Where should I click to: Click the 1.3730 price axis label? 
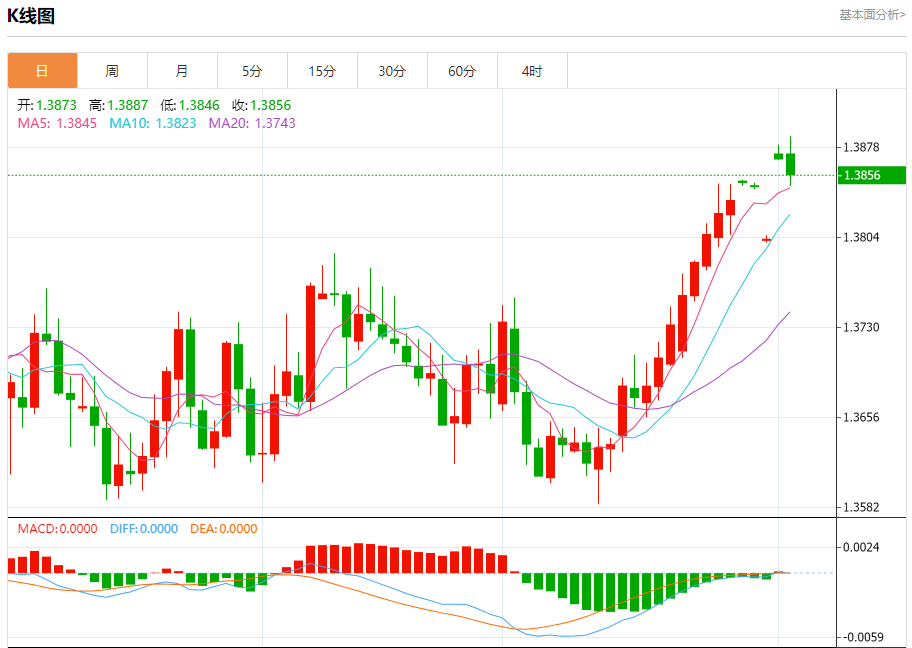861,327
